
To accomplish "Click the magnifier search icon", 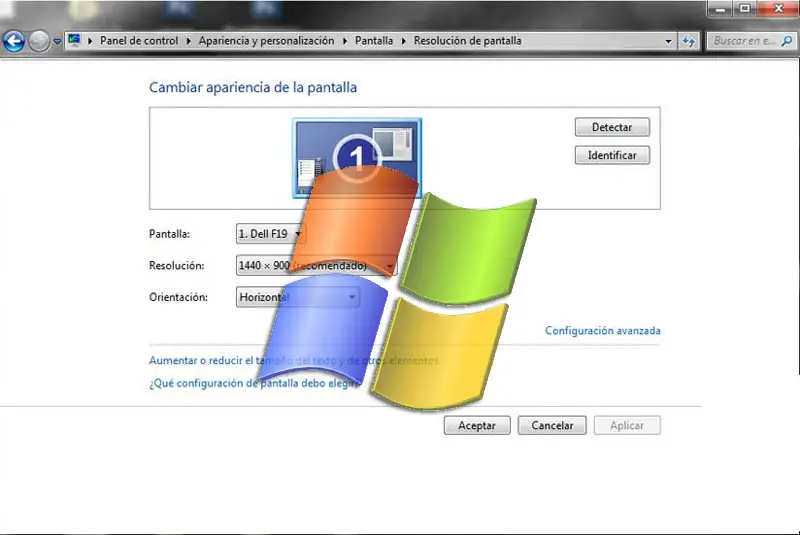I will (787, 41).
